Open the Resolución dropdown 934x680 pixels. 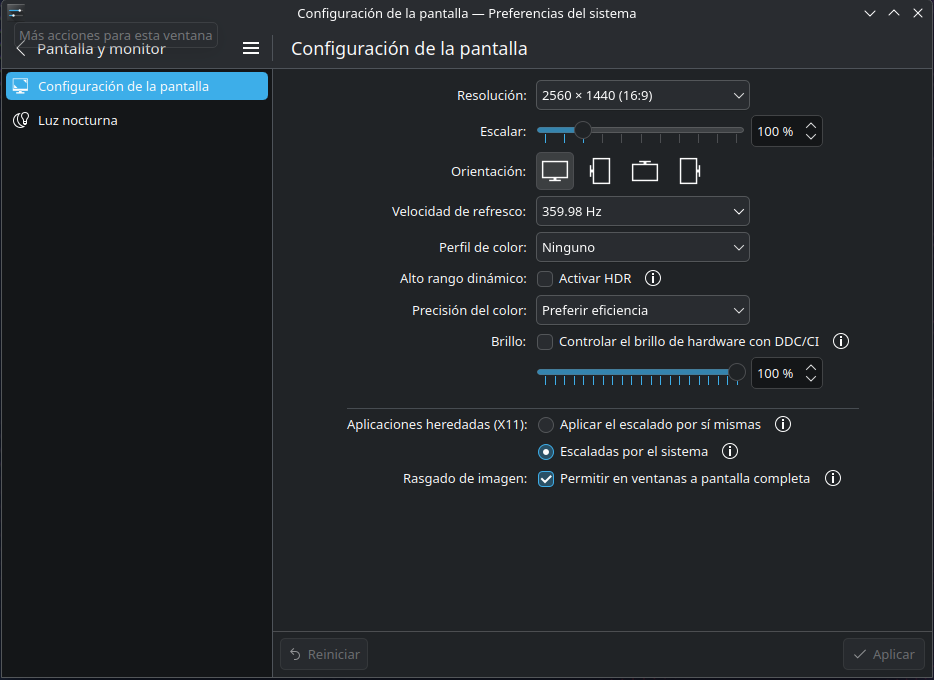click(x=643, y=95)
